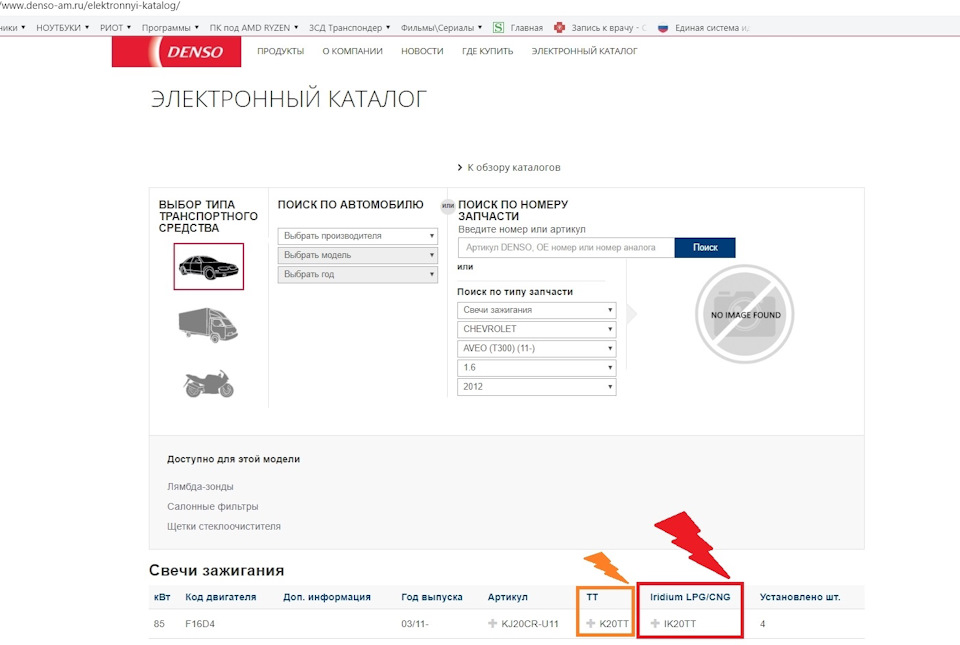960x645 pixels.
Task: Click the part number search input field
Action: (566, 247)
